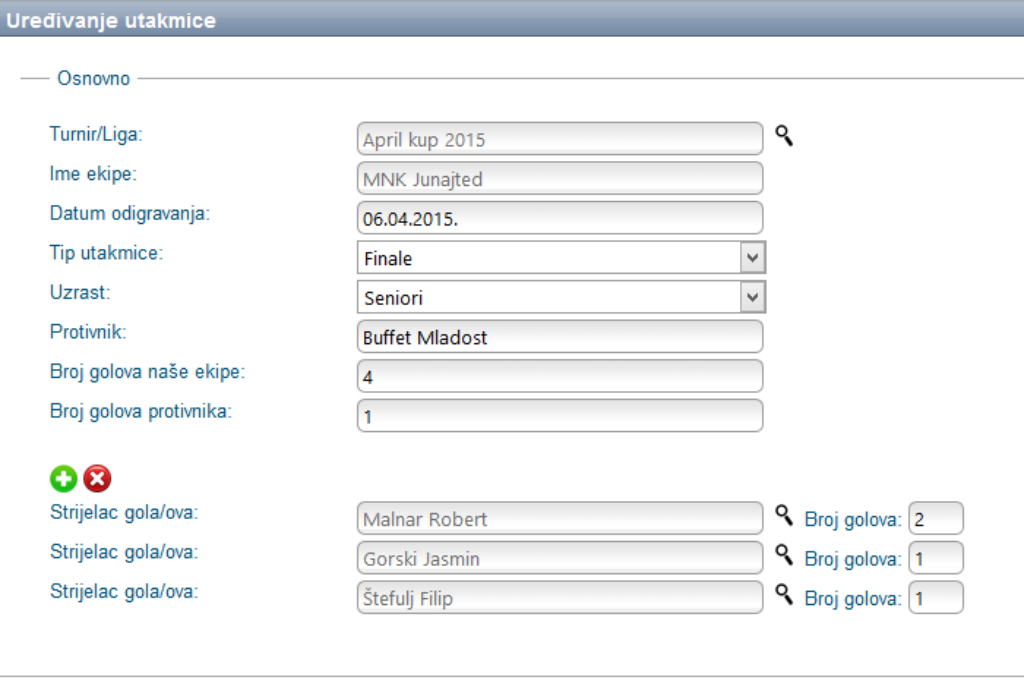Screen dimensions: 1024x680
Task: Expand the Tip utakmice dropdown
Action: point(753,258)
